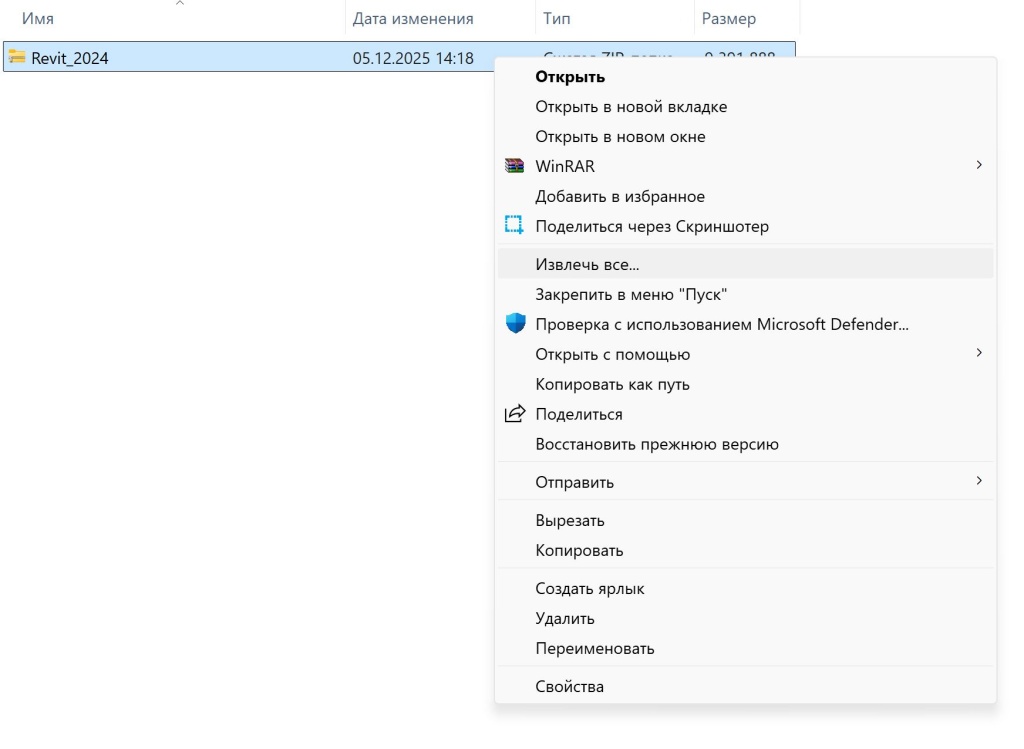Screen dimensions: 1024x749
Task: Click the Microsoft Defender shield icon
Action: click(515, 323)
